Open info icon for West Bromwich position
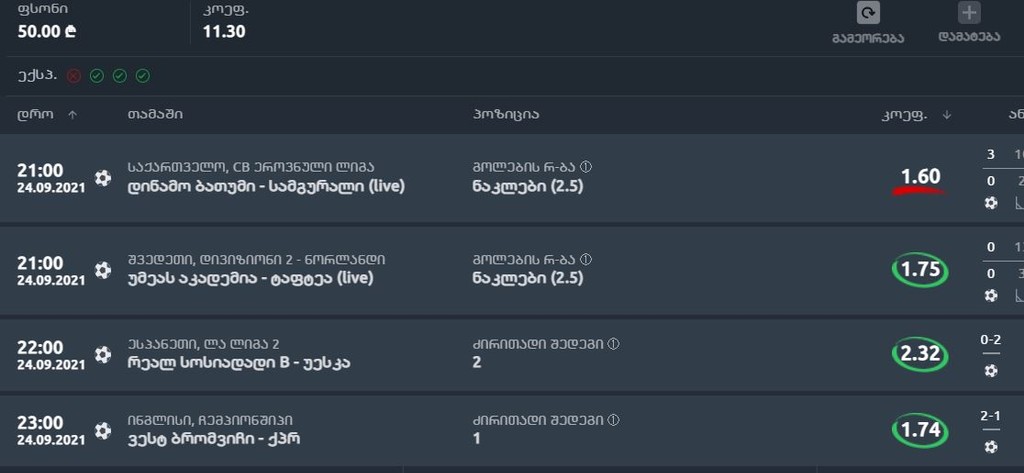 pyautogui.click(x=613, y=420)
